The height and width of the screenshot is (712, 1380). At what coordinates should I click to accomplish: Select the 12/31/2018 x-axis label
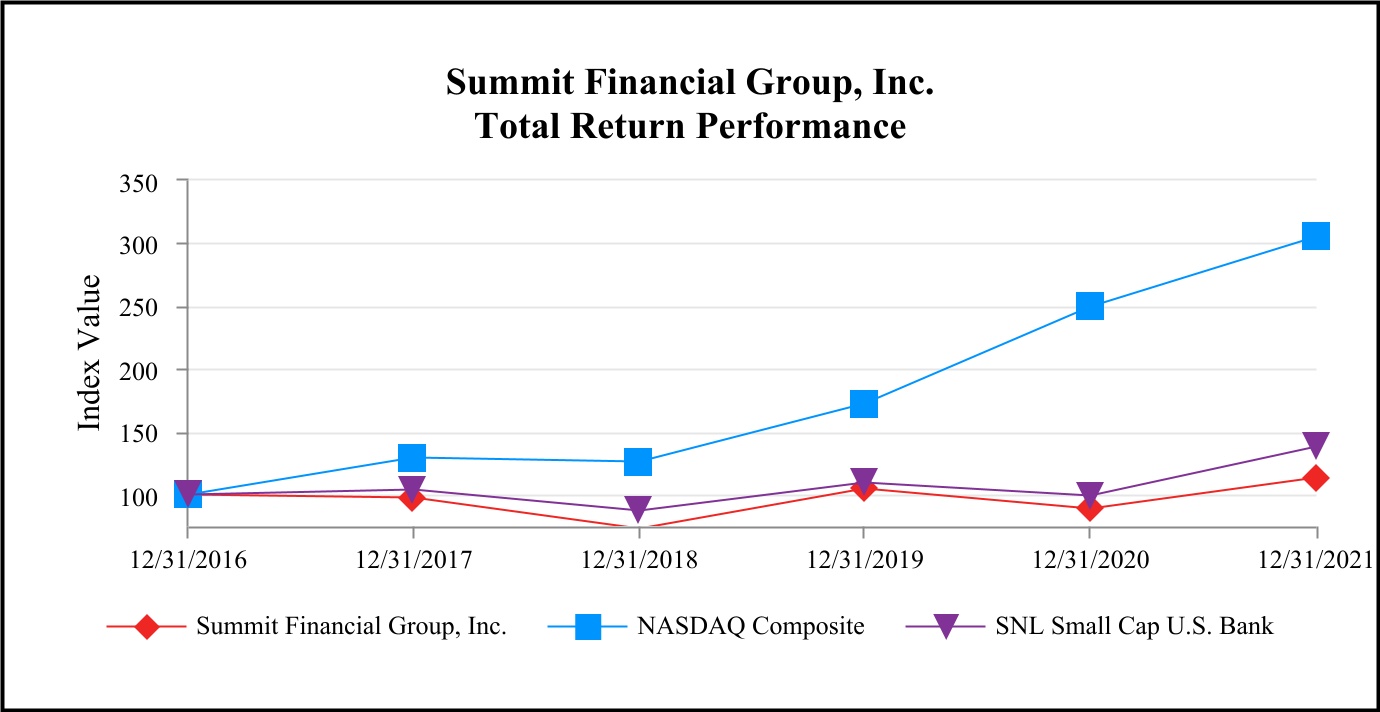[639, 560]
